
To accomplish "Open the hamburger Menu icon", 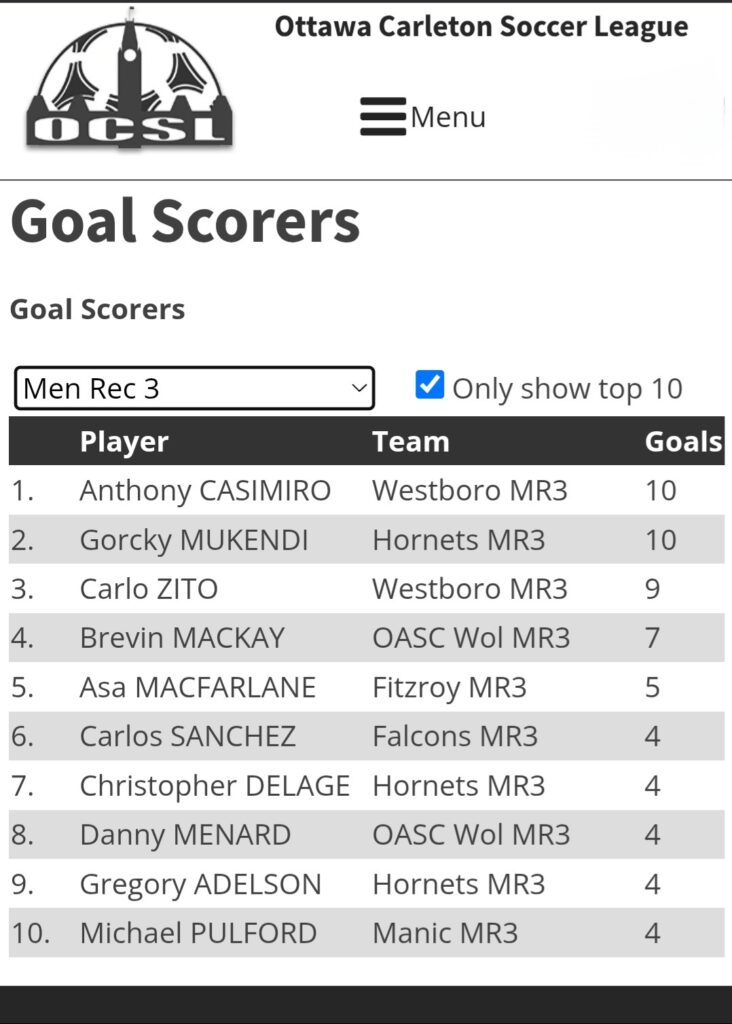I will (383, 117).
